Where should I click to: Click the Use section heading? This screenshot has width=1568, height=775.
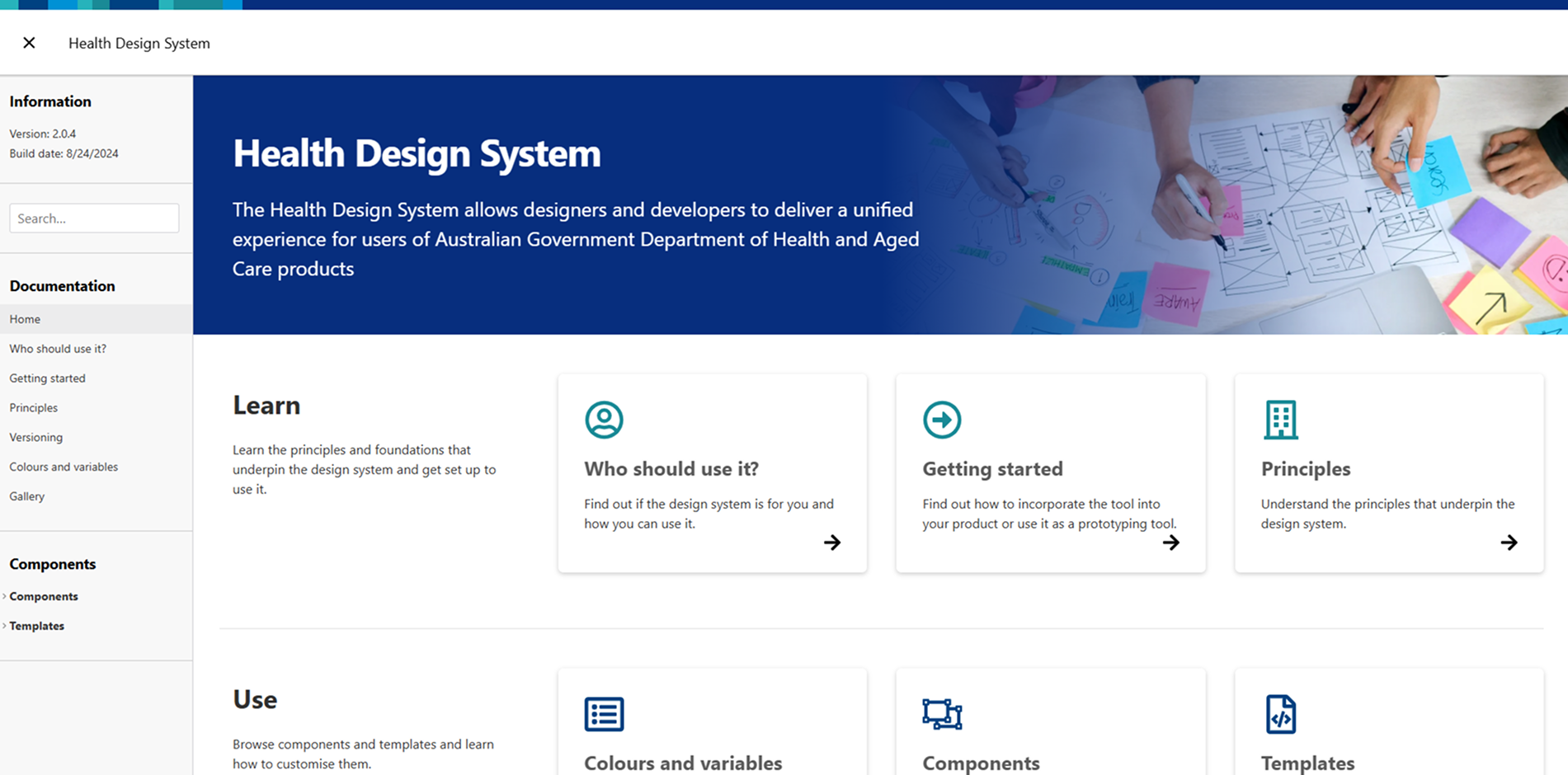point(255,700)
